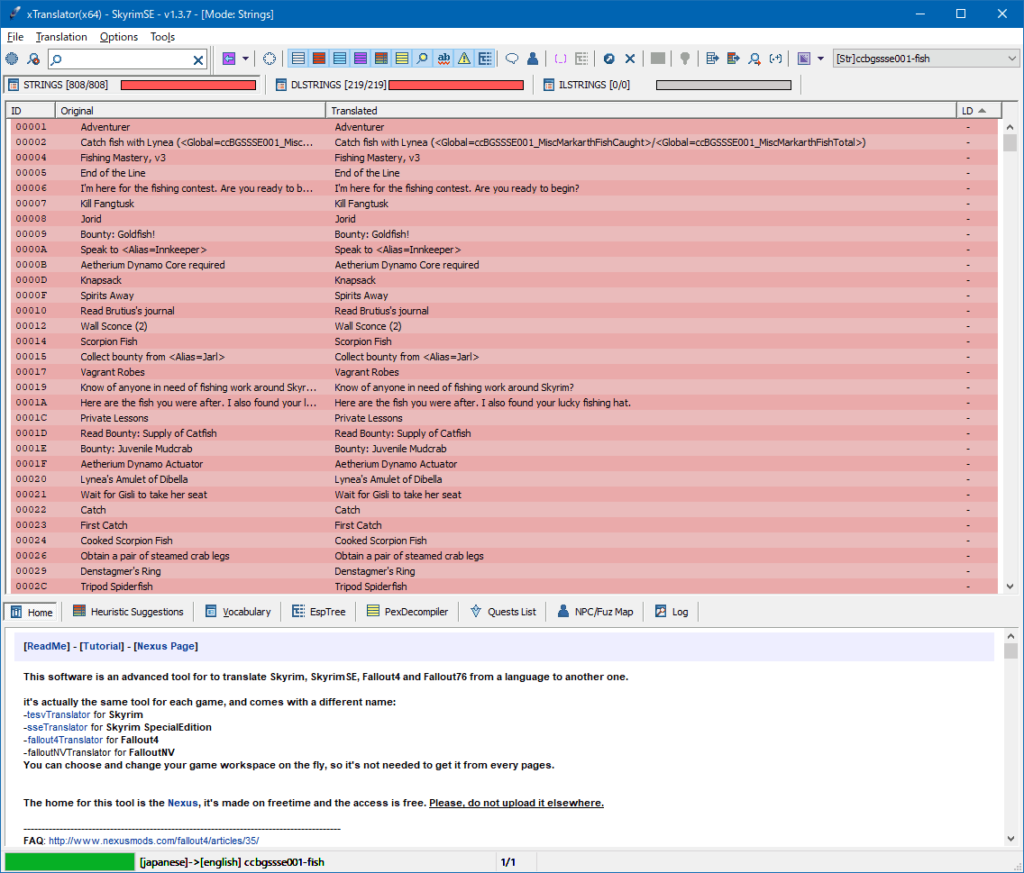Click the grayed tree-list icon near brackets

(581, 59)
